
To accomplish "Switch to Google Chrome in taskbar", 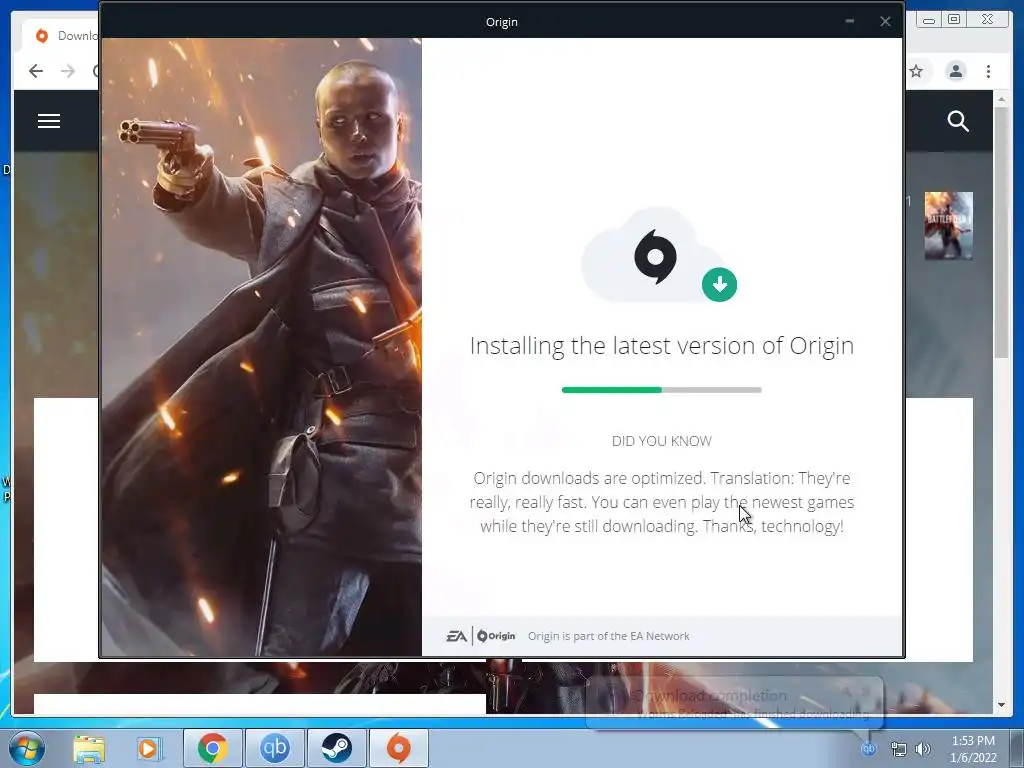I will [212, 748].
